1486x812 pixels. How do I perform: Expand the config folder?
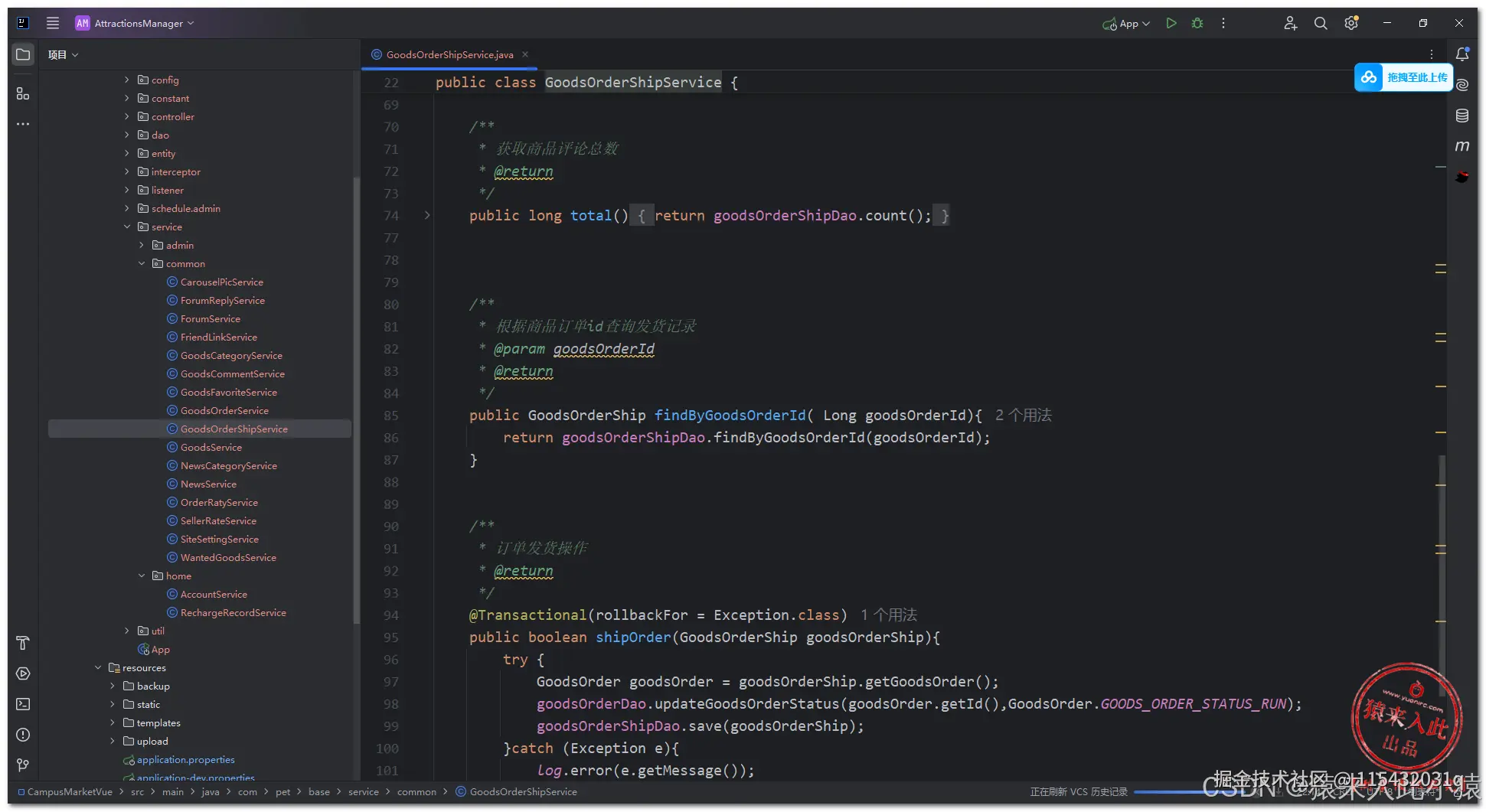coord(127,80)
